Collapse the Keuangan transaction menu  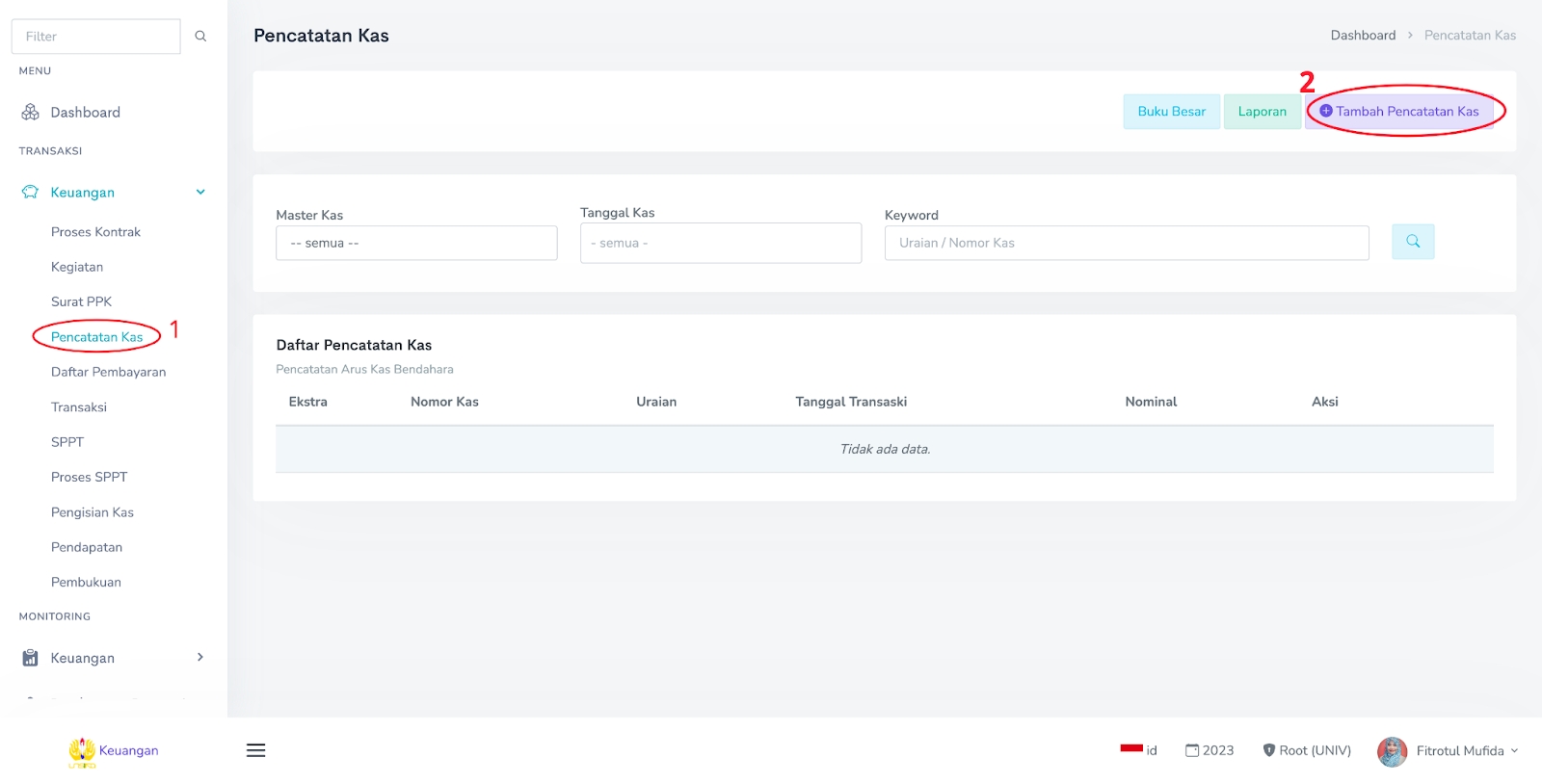[x=200, y=193]
